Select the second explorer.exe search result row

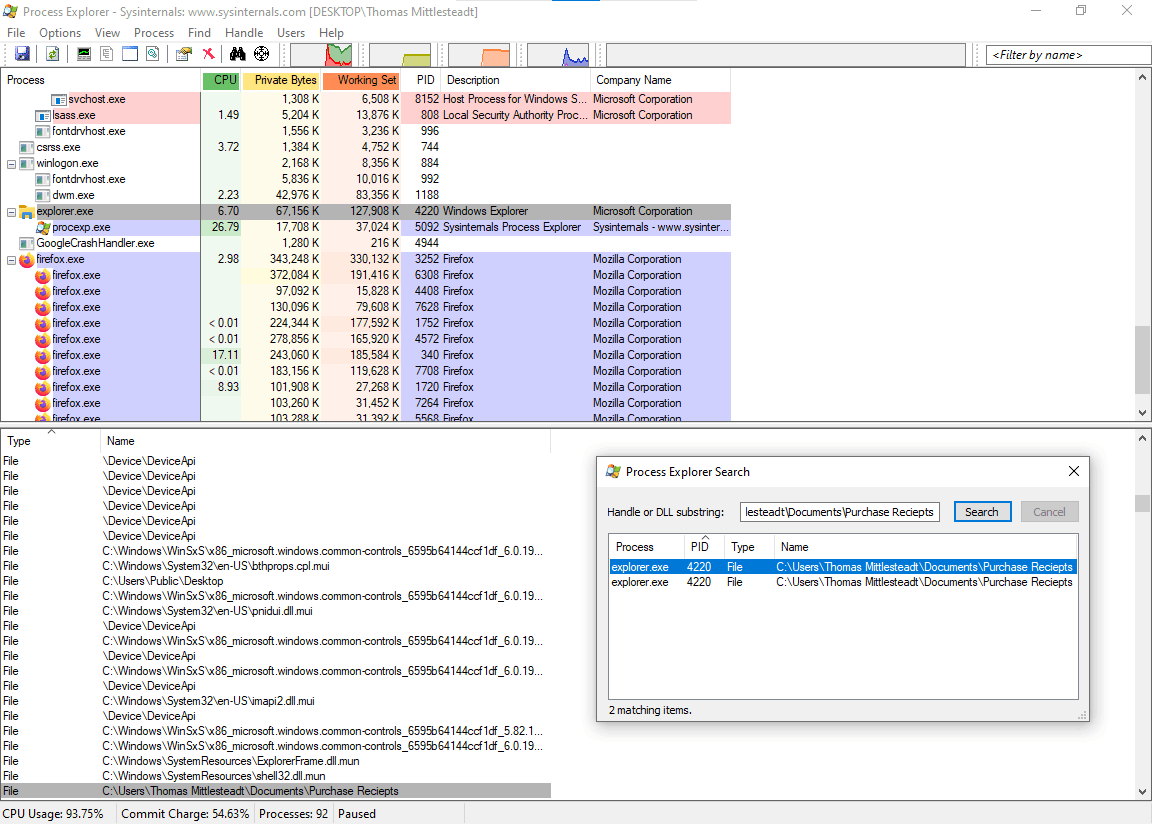click(843, 582)
